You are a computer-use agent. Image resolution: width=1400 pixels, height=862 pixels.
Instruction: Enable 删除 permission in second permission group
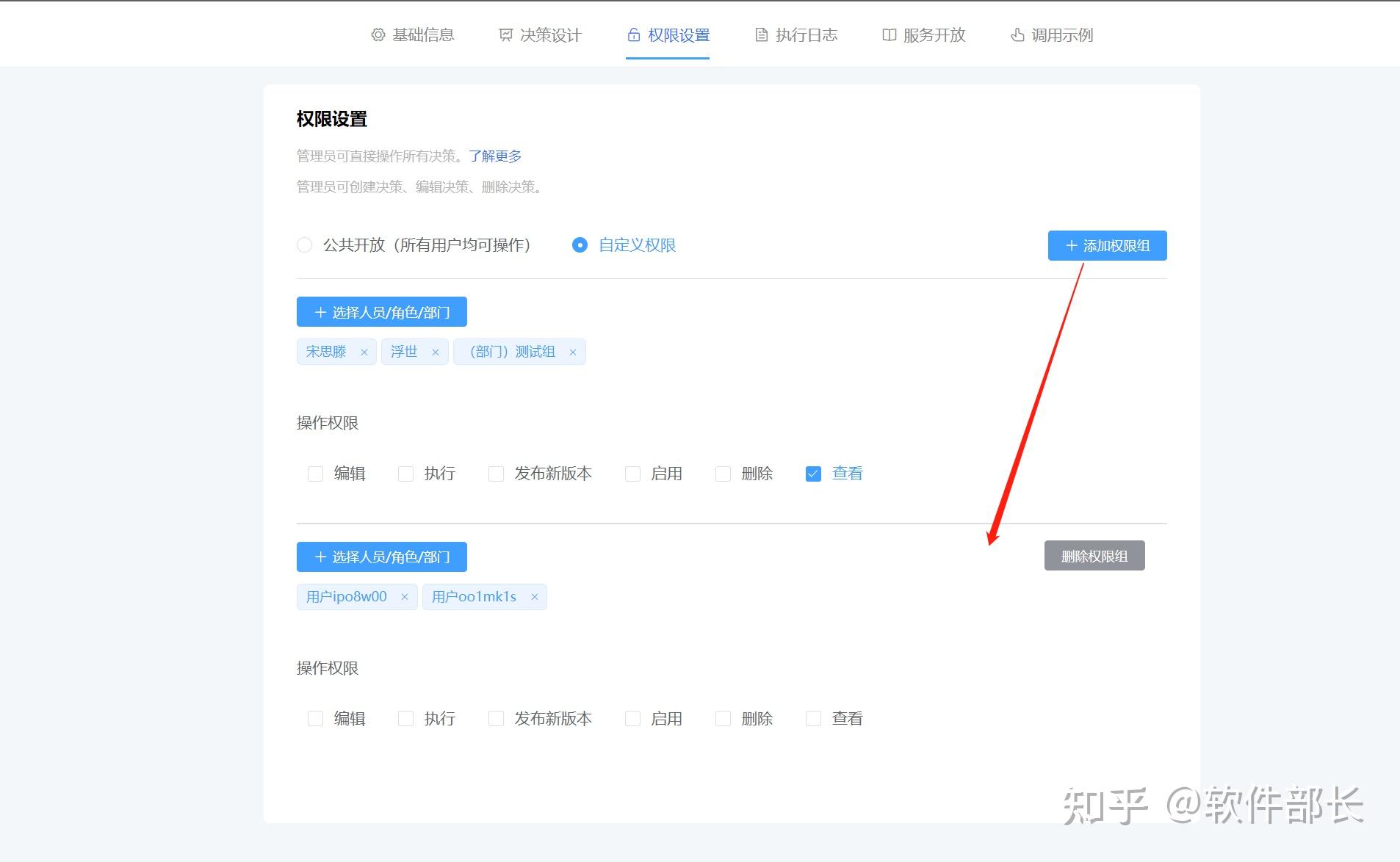pyautogui.click(x=724, y=718)
